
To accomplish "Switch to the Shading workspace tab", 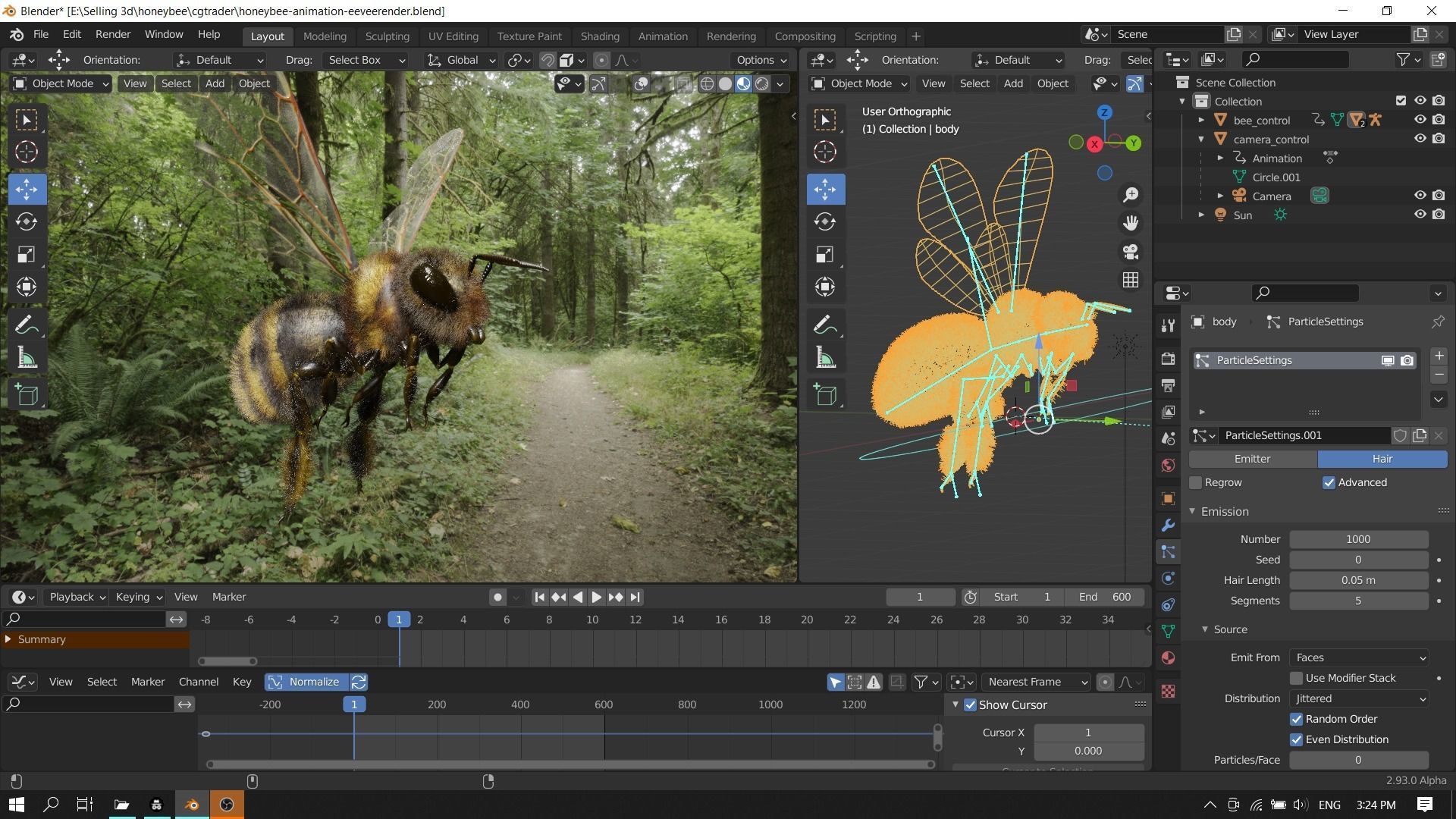I will (599, 36).
